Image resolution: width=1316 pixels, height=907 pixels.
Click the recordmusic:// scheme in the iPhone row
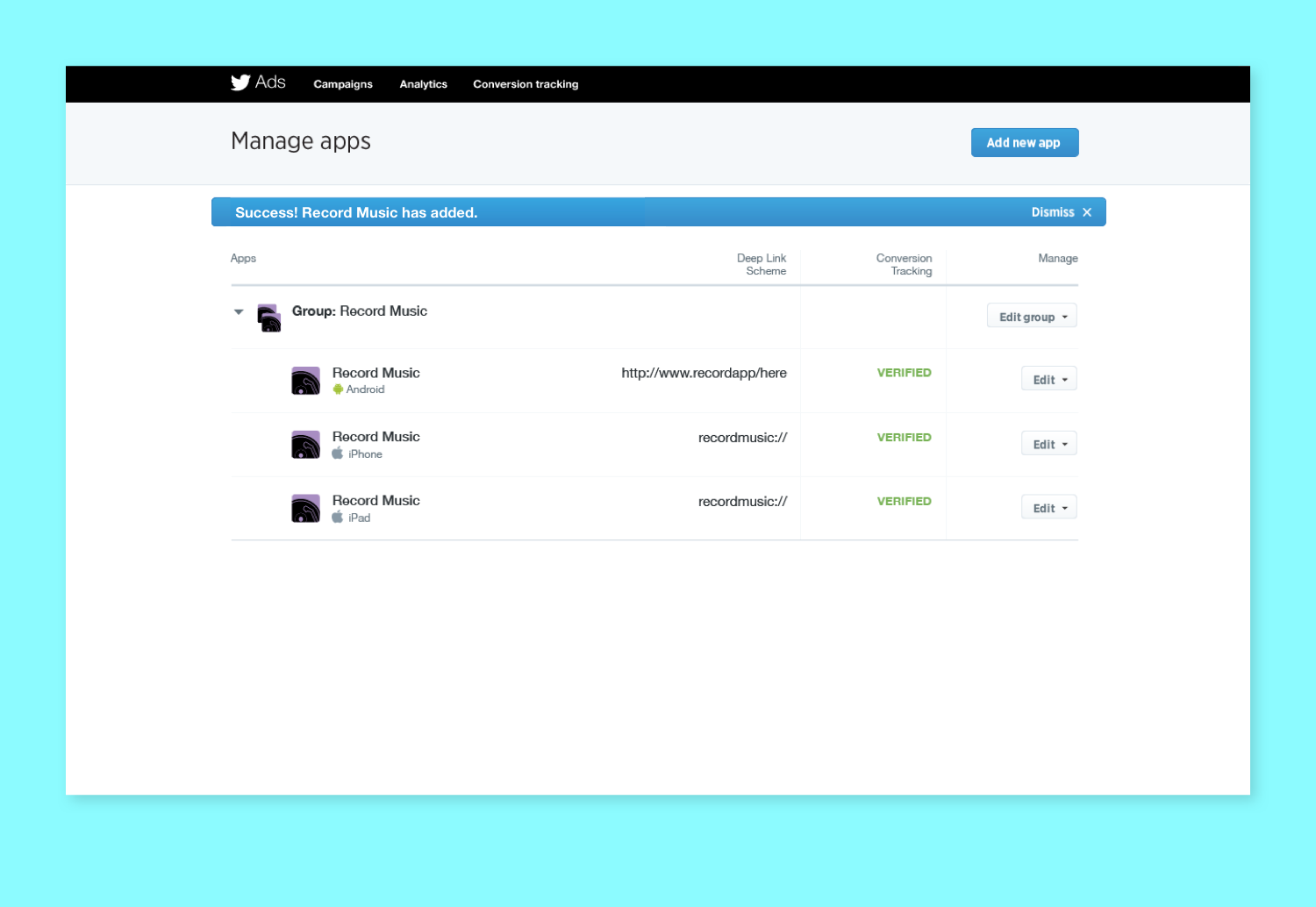(x=742, y=437)
